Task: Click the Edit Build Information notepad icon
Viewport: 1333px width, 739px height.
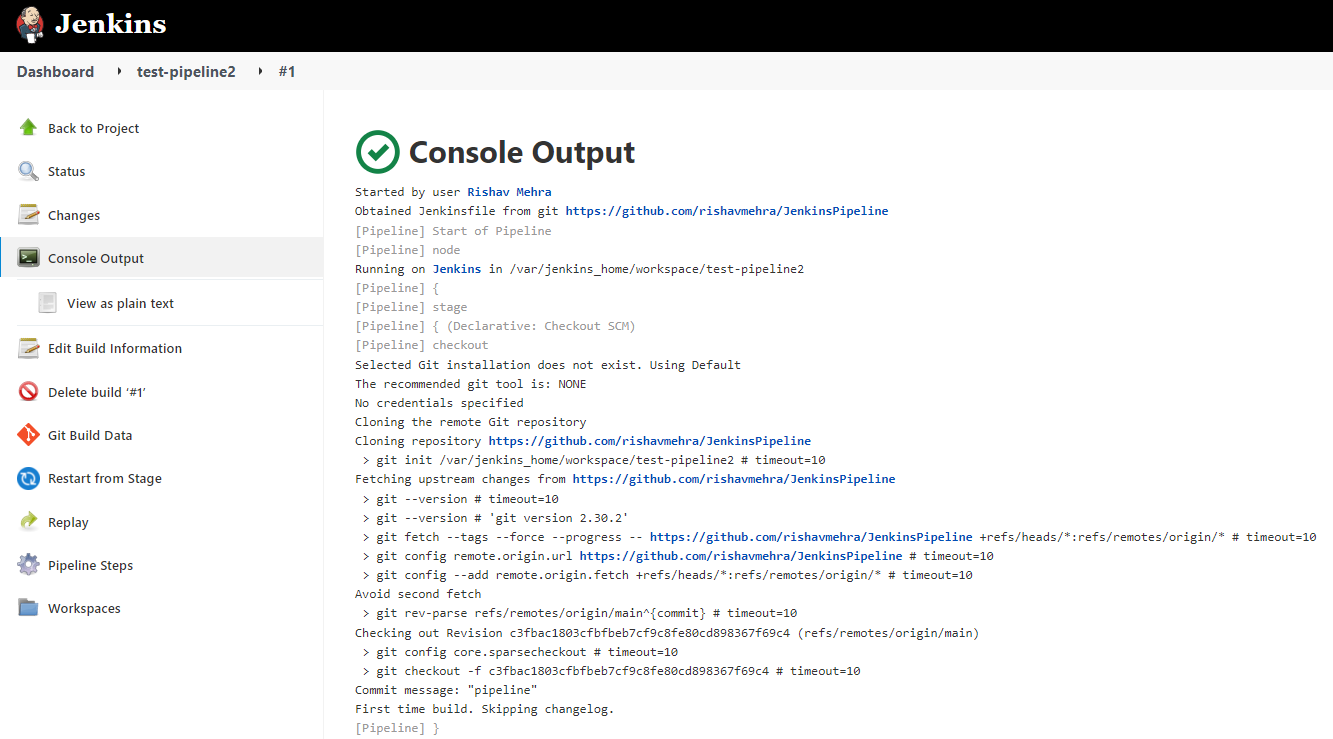Action: (28, 348)
